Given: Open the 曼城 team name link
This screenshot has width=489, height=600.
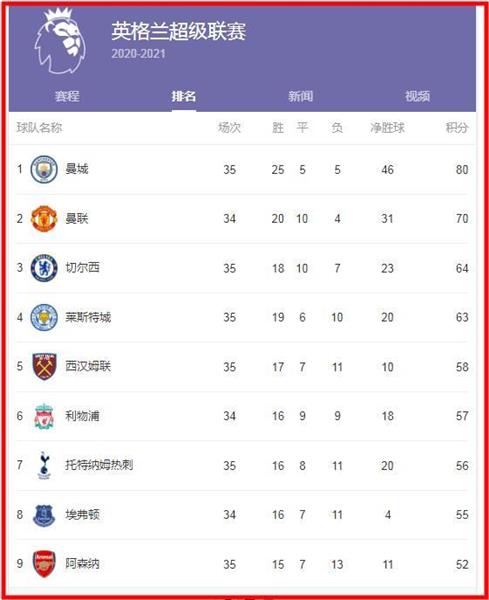Looking at the screenshot, I should pyautogui.click(x=77, y=169).
